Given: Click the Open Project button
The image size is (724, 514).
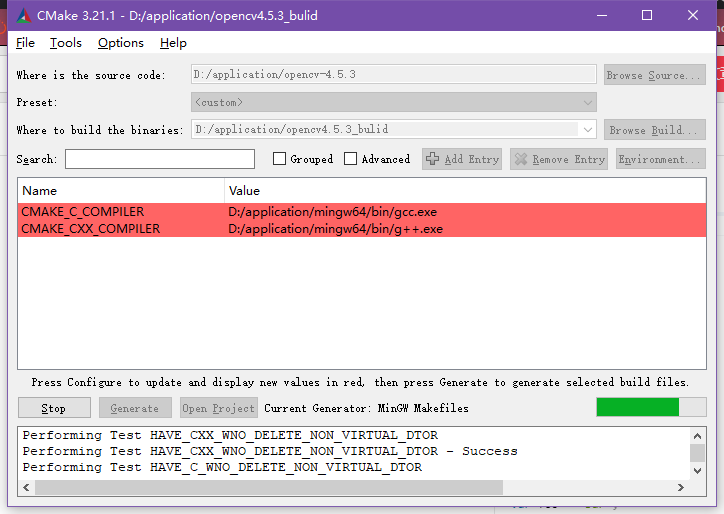Looking at the screenshot, I should point(218,408).
